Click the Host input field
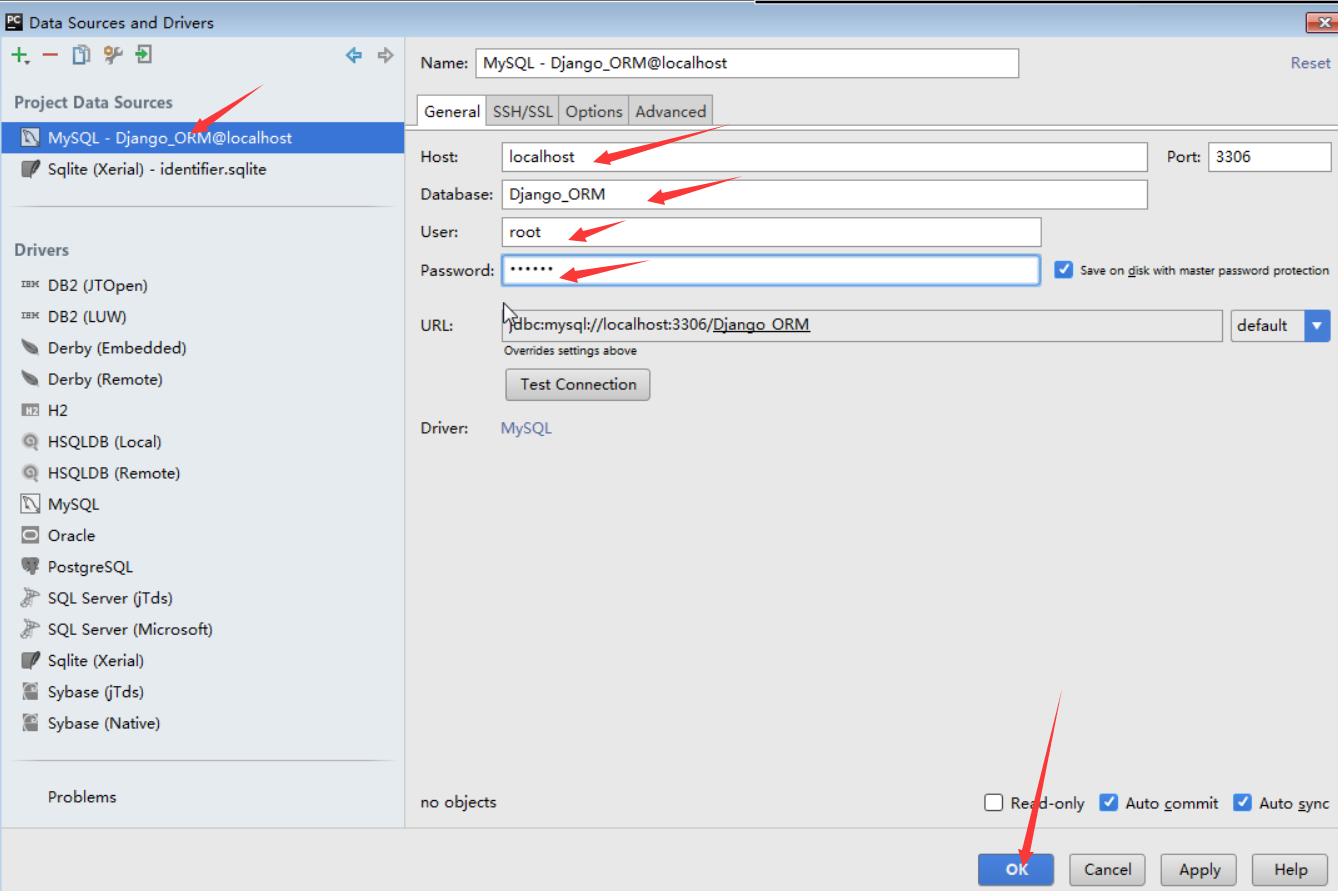This screenshot has width=1338, height=891. 825,157
